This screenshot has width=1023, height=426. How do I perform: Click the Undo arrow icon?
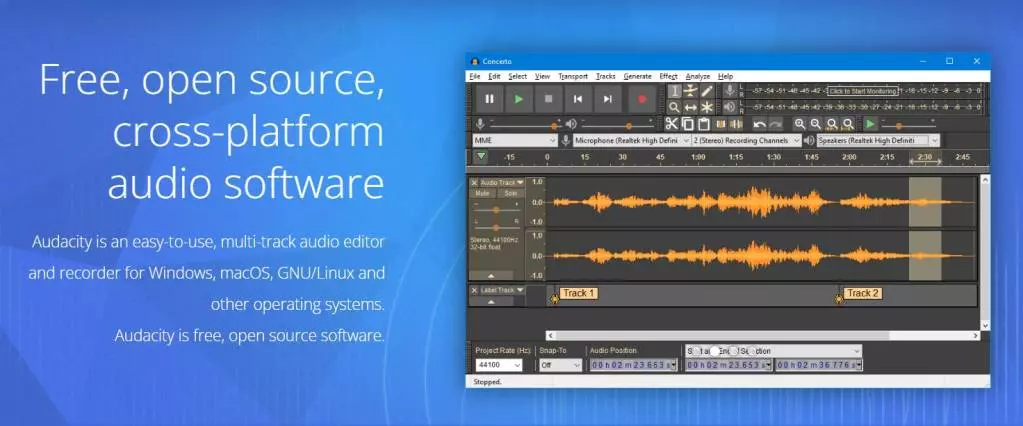tap(760, 124)
